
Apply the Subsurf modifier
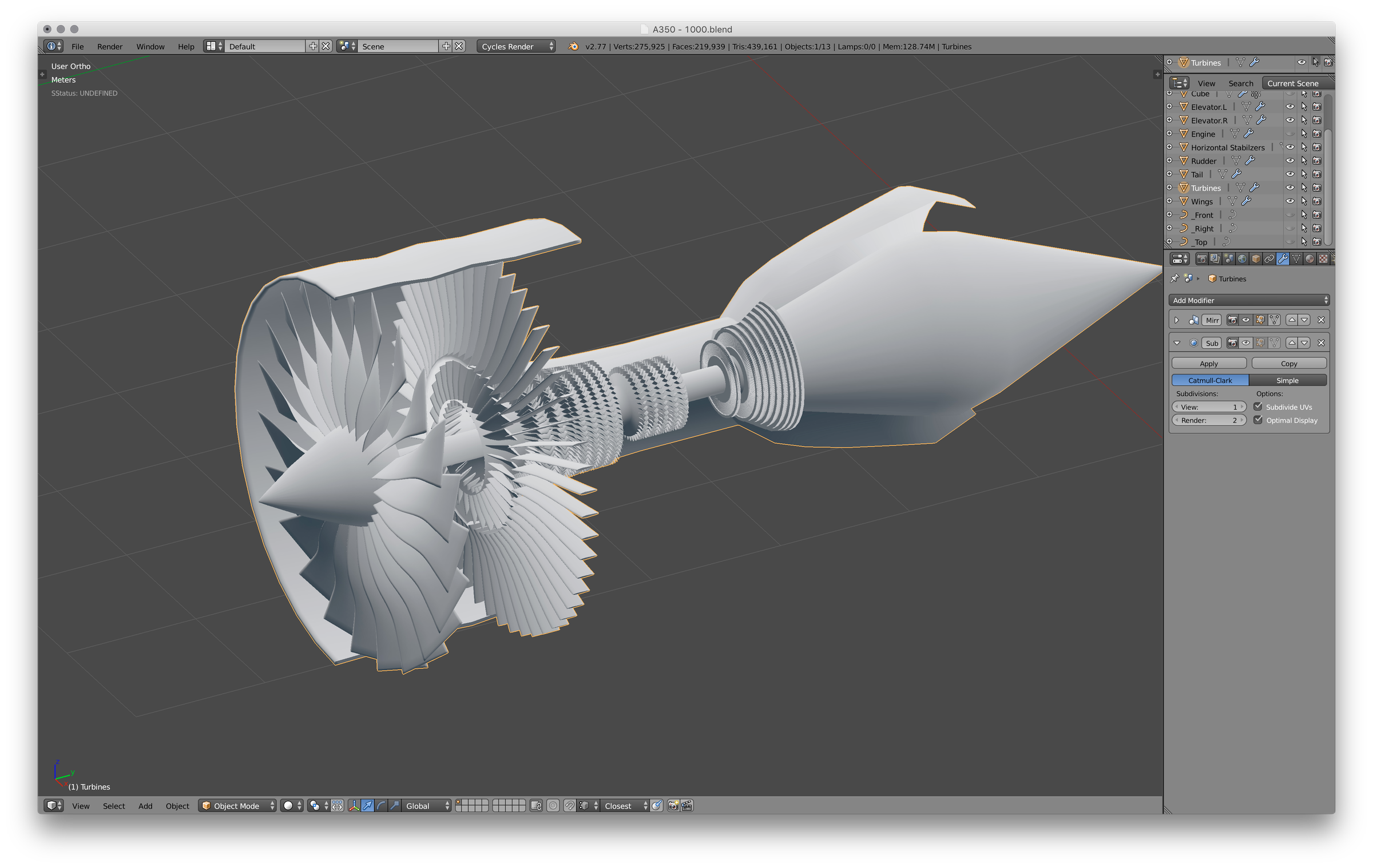pos(1209,363)
